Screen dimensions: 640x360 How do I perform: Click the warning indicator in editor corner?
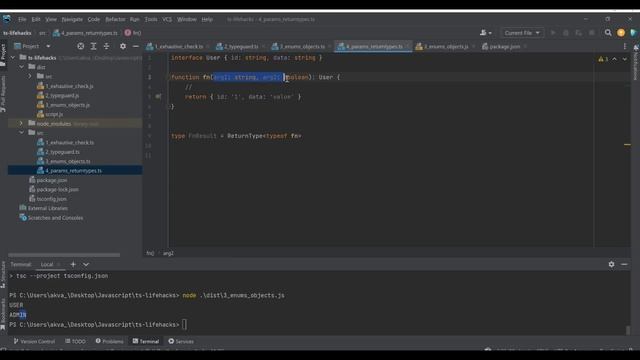[603, 59]
